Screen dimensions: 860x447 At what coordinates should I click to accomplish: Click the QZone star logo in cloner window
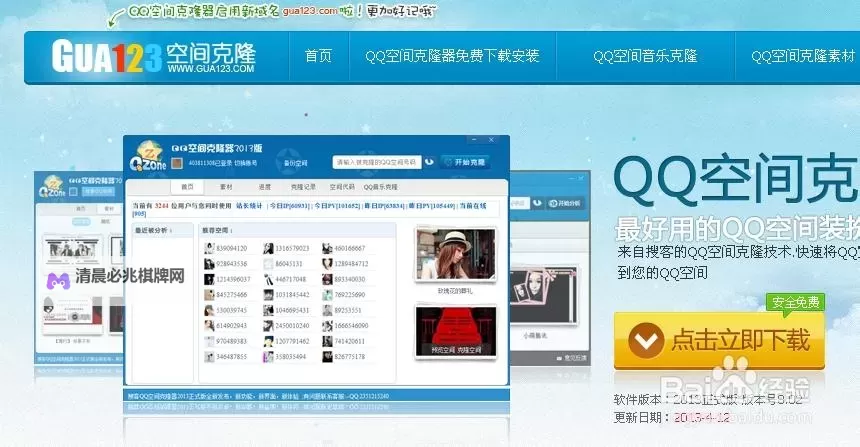pos(147,156)
